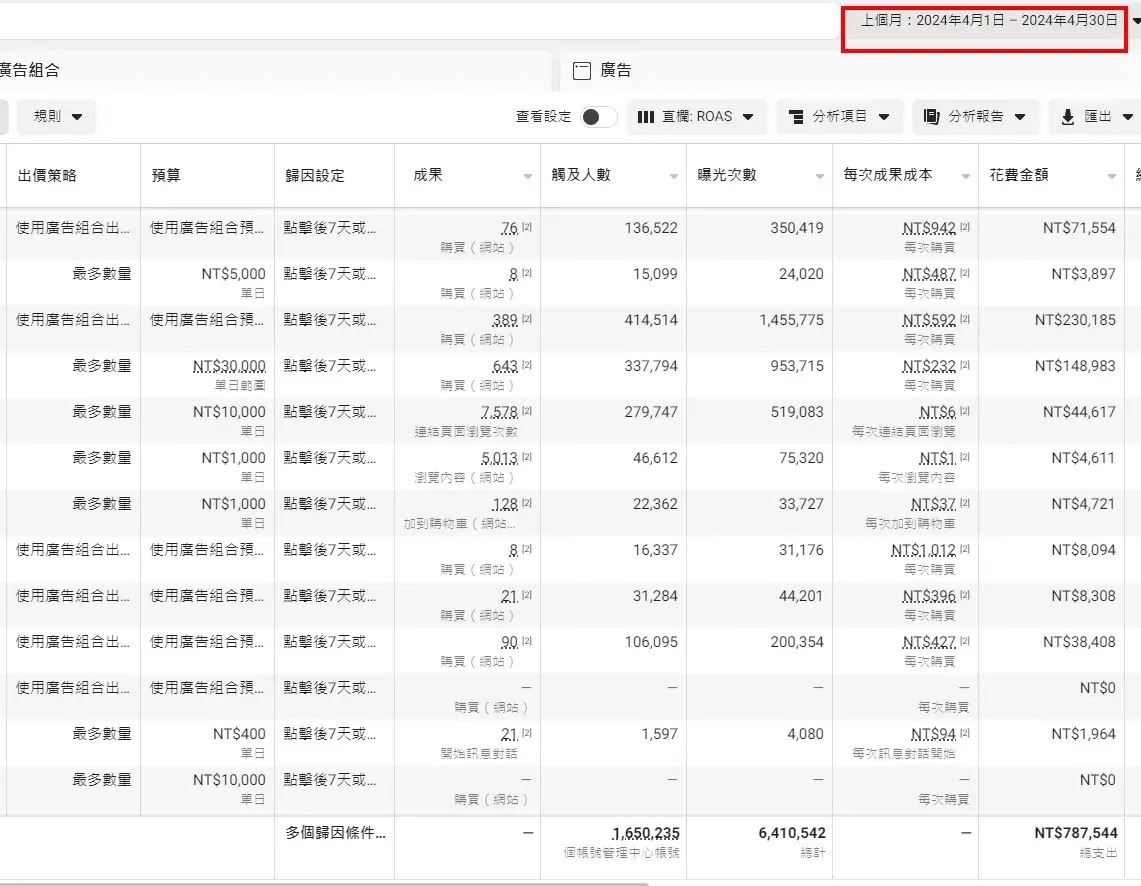Click the result value 90 purchases

tap(509, 642)
